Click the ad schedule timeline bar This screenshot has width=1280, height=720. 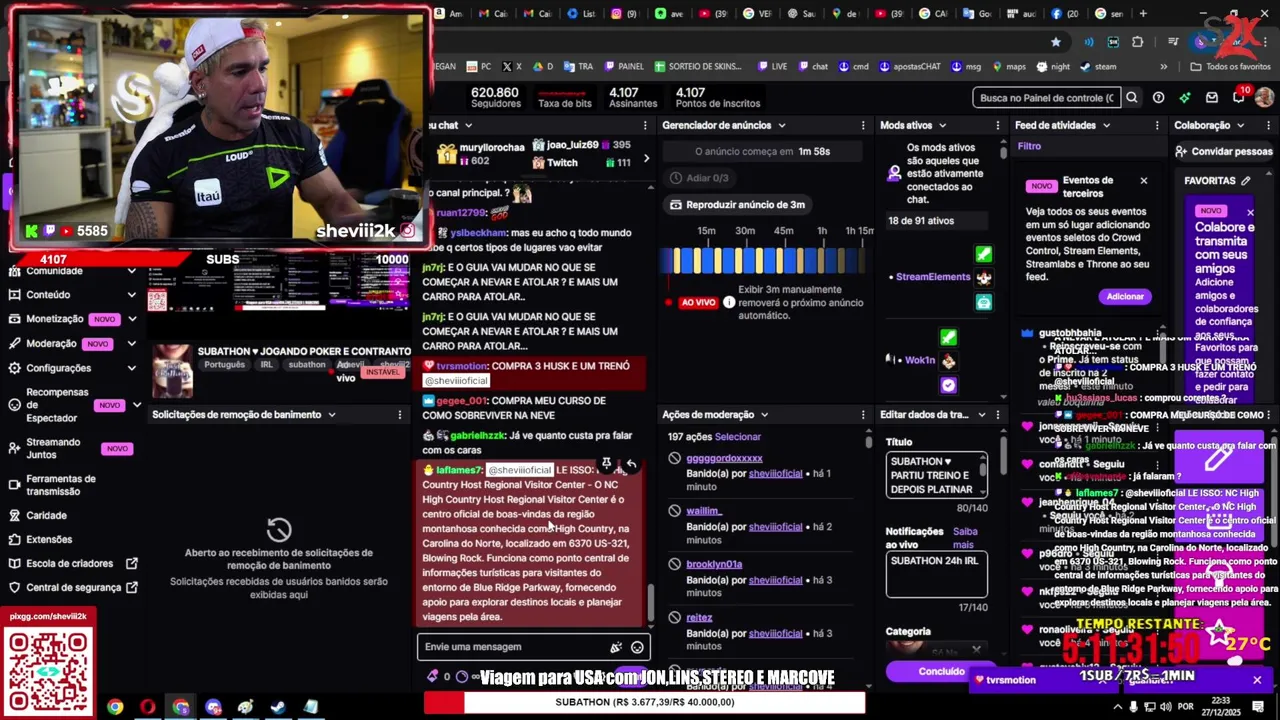(765, 261)
